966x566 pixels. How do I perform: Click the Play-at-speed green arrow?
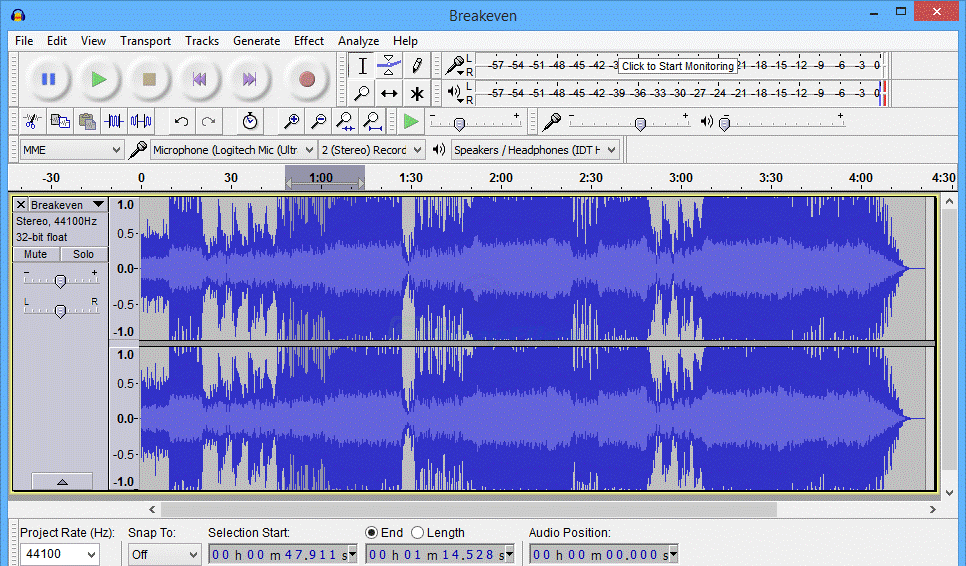(x=411, y=121)
